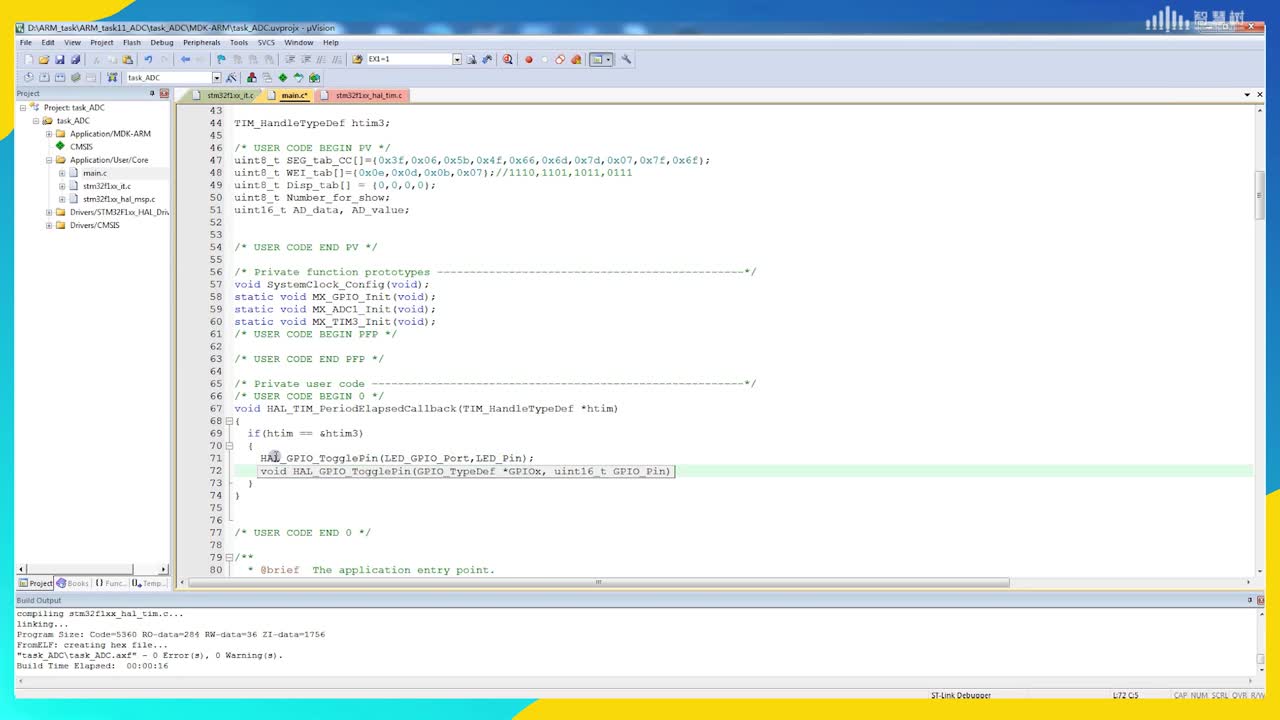
Task: Comment the selection with the Comment icon
Action: tap(321, 59)
